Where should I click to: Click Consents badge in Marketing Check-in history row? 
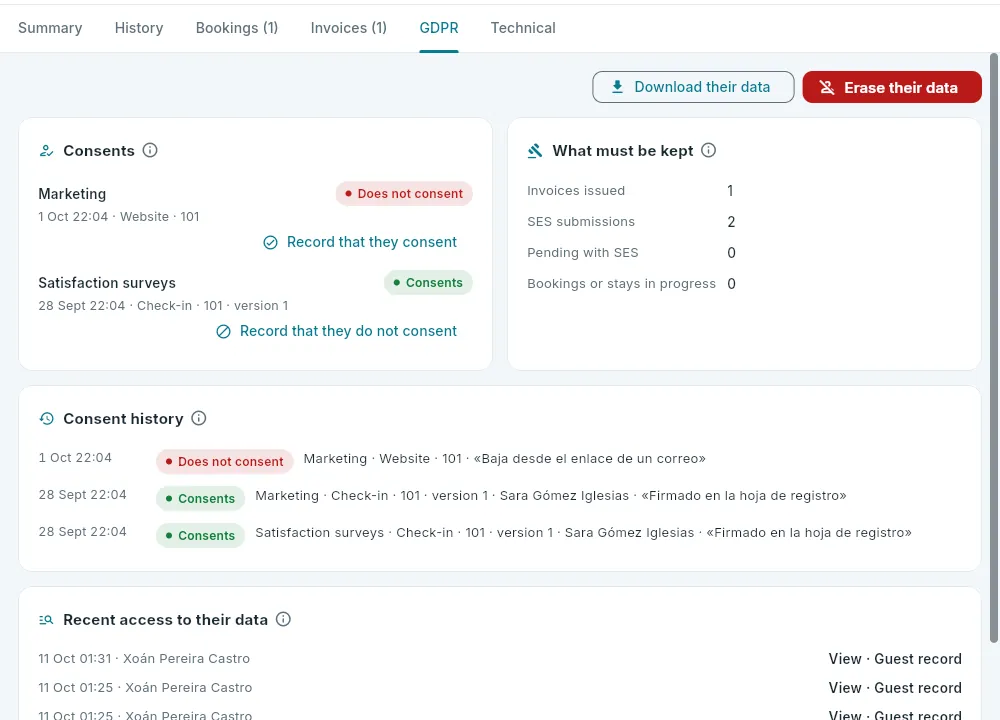click(x=200, y=499)
